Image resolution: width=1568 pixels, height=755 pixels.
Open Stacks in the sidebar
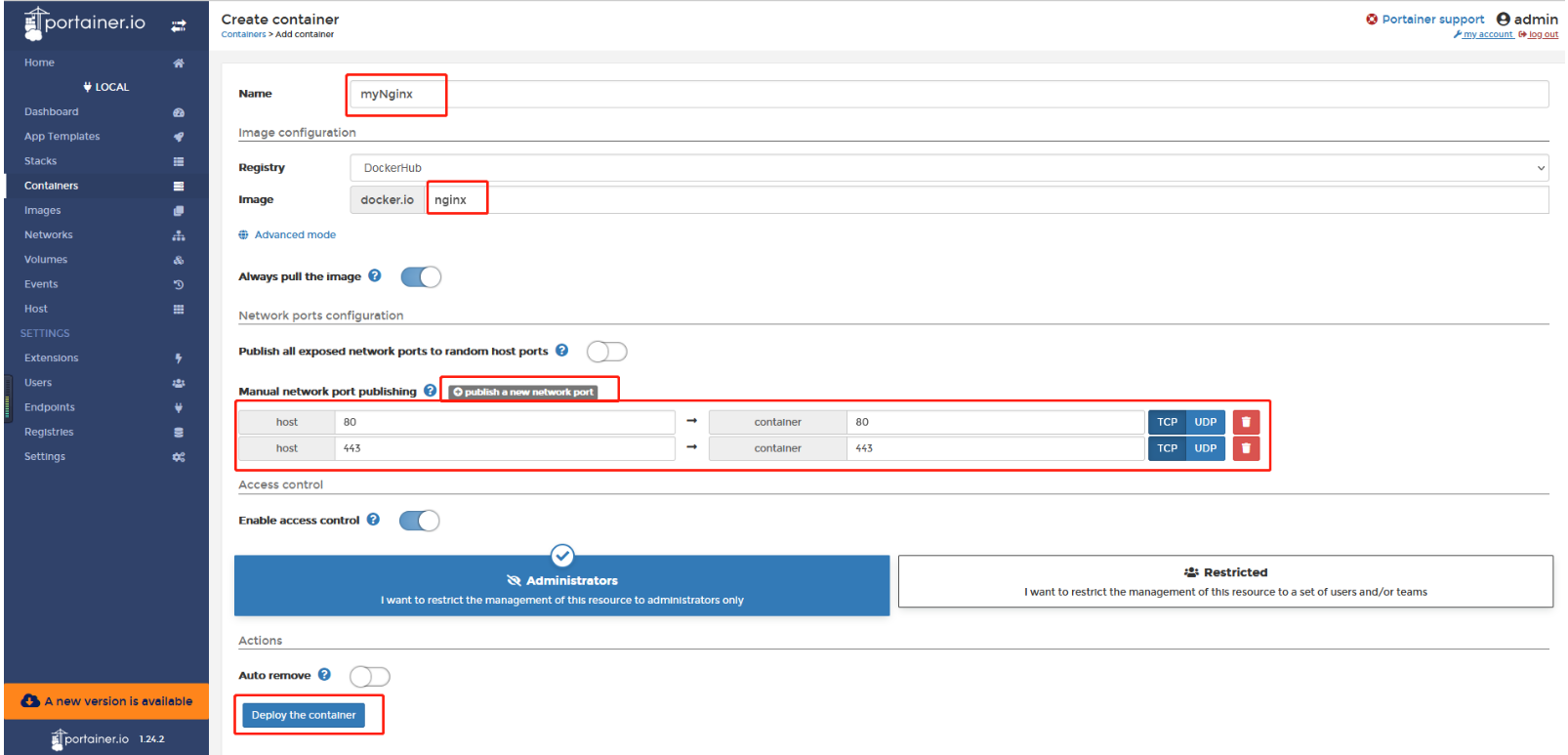tap(41, 161)
